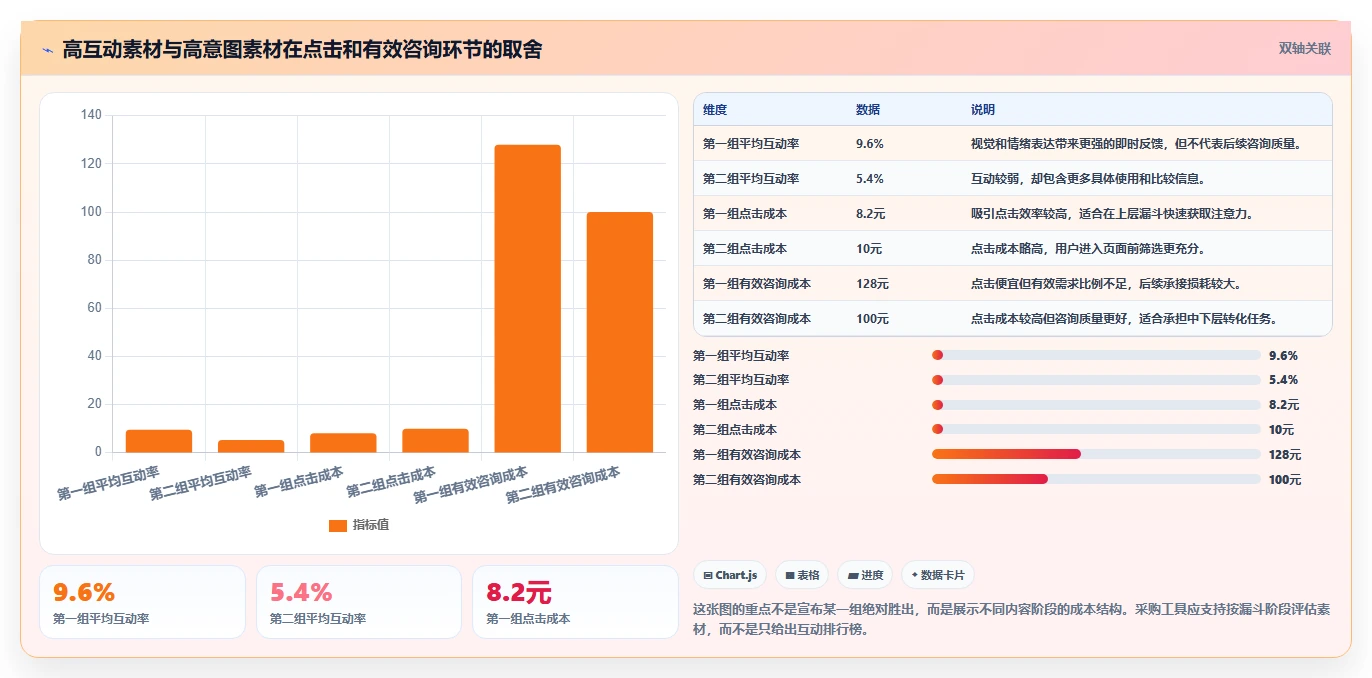This screenshot has width=1372, height=678.
Task: Click the description starting 视觉和情绪表达
Action: [1137, 144]
